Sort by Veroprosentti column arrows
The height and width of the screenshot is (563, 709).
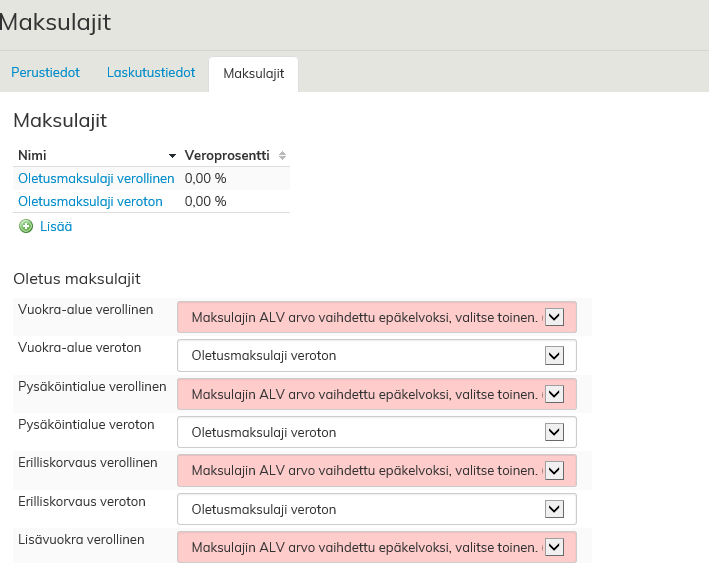pos(282,156)
